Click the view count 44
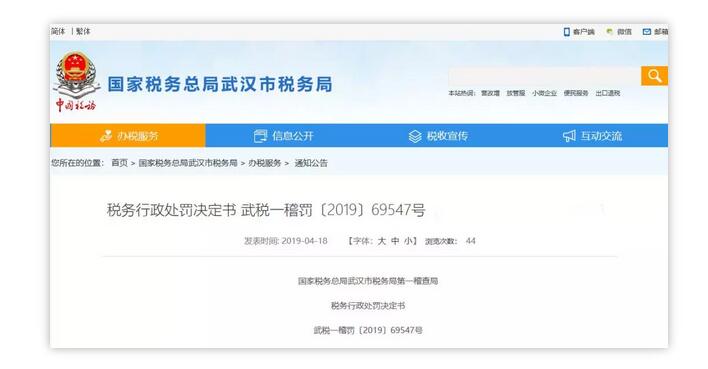Viewport: 708px width, 369px height. click(470, 241)
